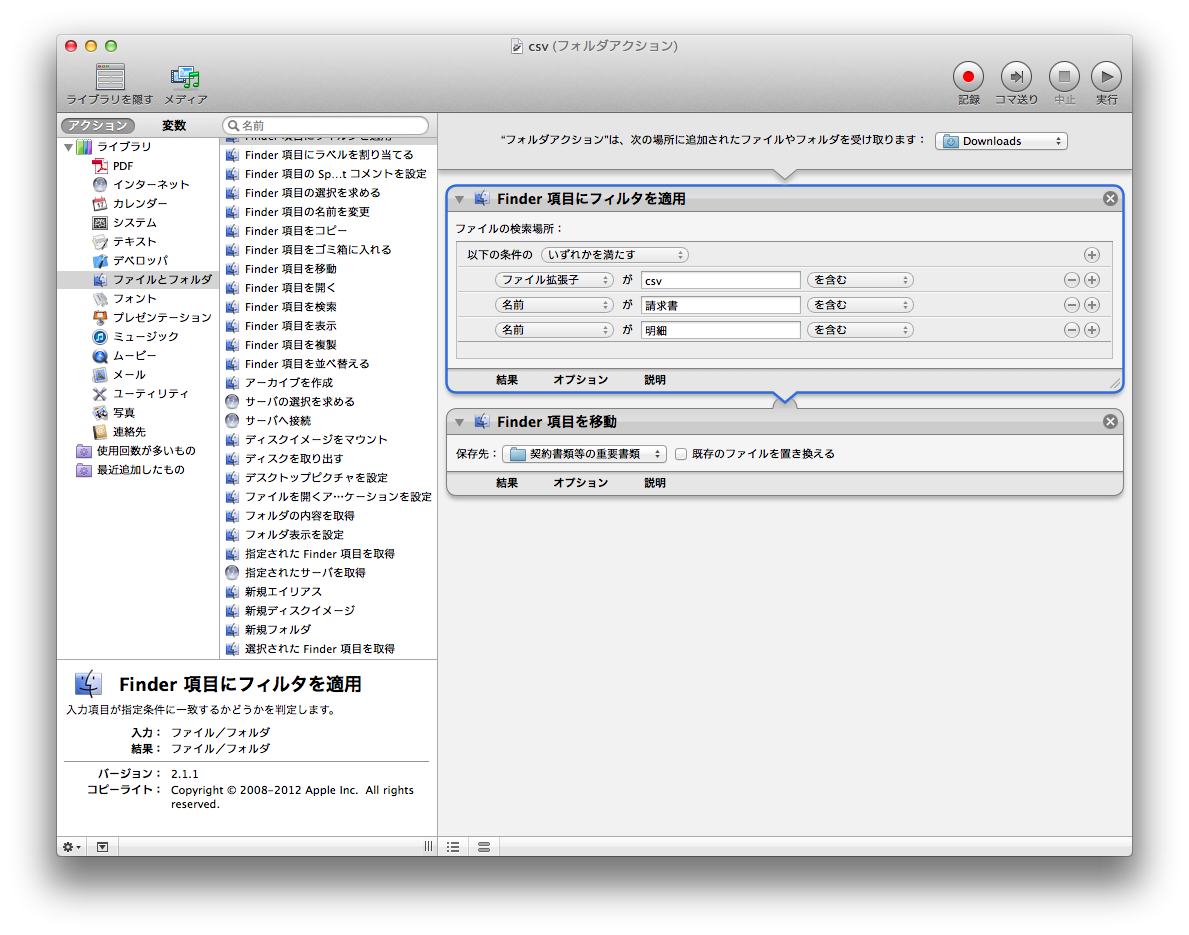Viewport: 1189px width, 935px height.
Task: Click the Record (記録) button
Action: pyautogui.click(x=967, y=77)
